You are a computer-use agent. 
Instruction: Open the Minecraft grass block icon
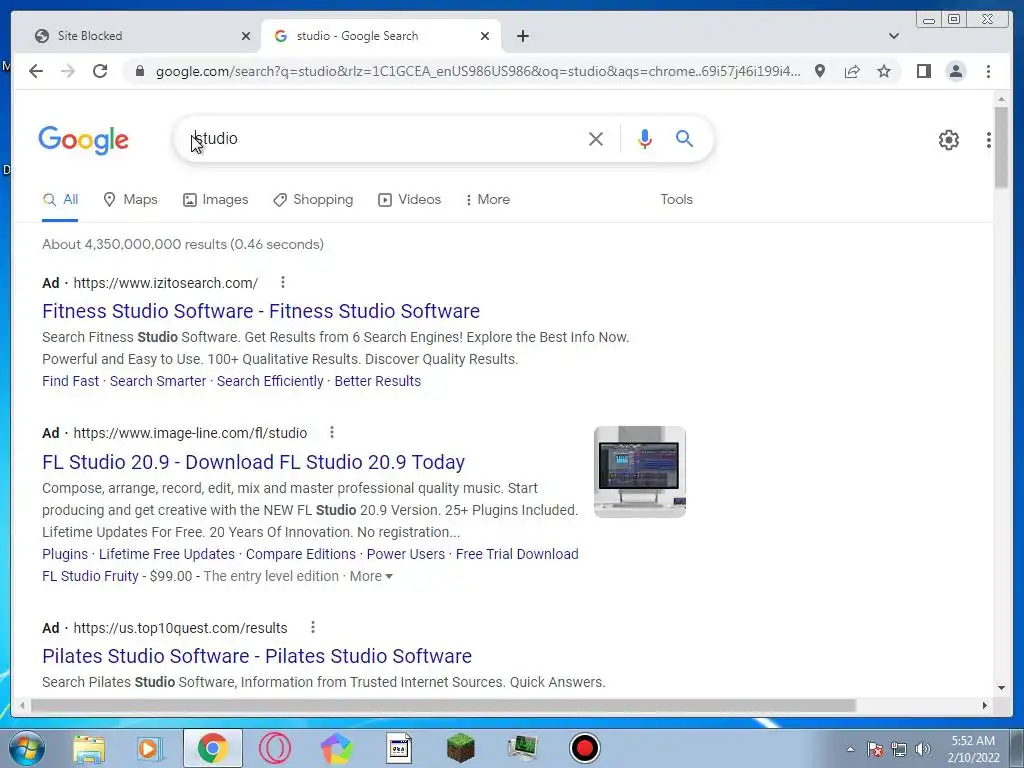click(x=460, y=748)
